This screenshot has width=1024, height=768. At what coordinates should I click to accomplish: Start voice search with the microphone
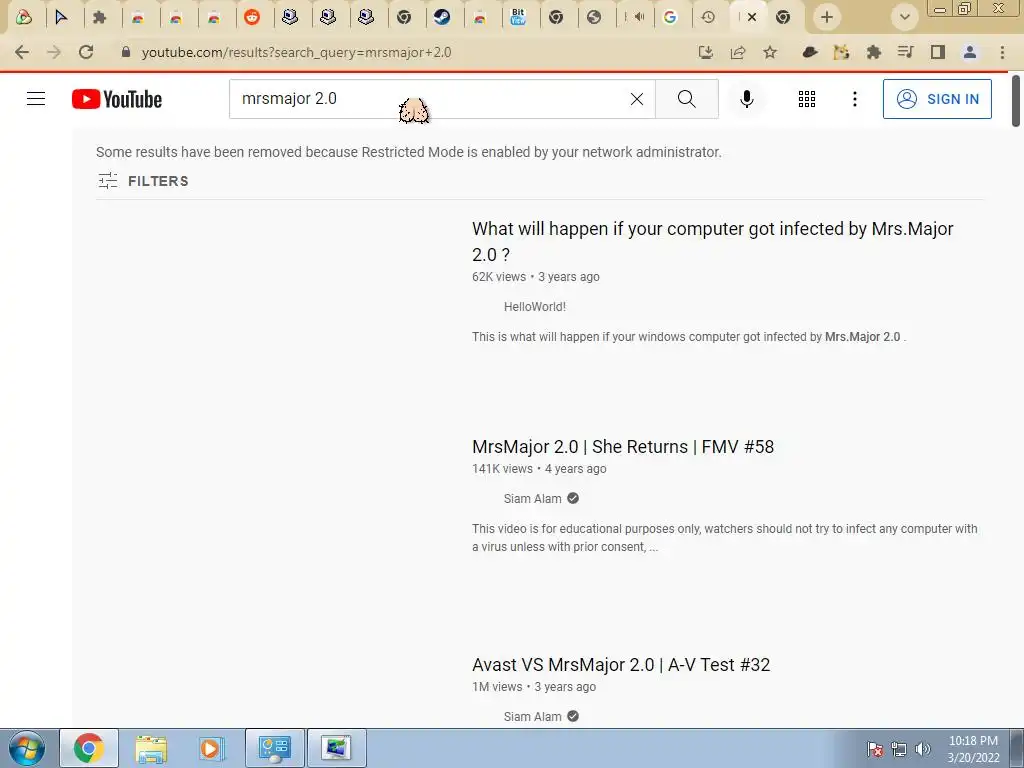point(746,99)
